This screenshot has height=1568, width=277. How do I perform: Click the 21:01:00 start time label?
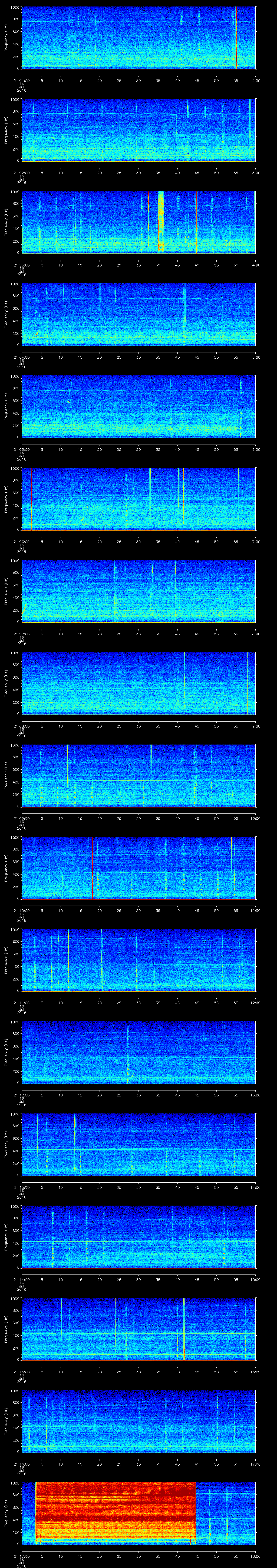[21, 80]
